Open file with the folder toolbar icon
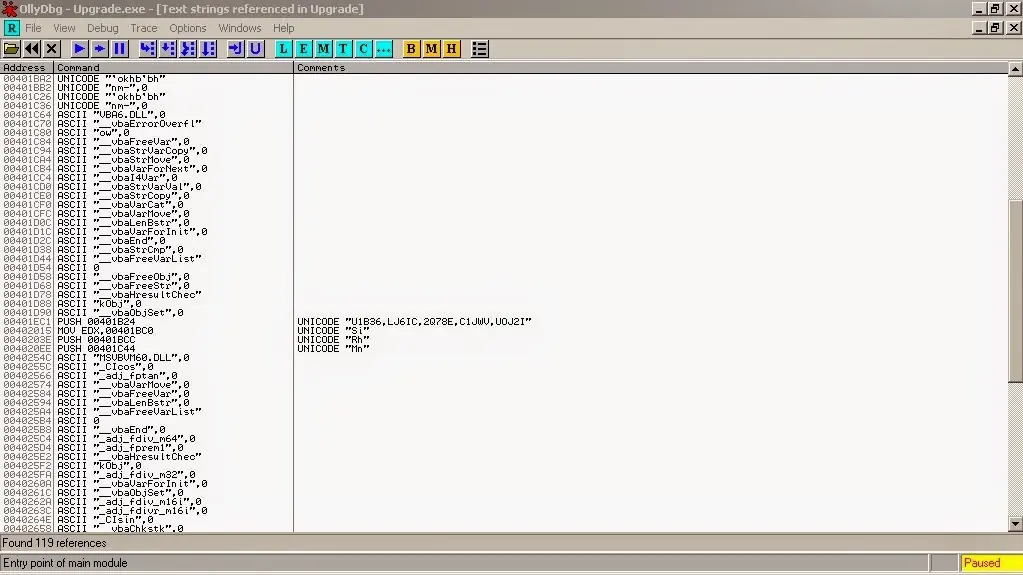Viewport: 1023px width, 575px height. point(12,49)
